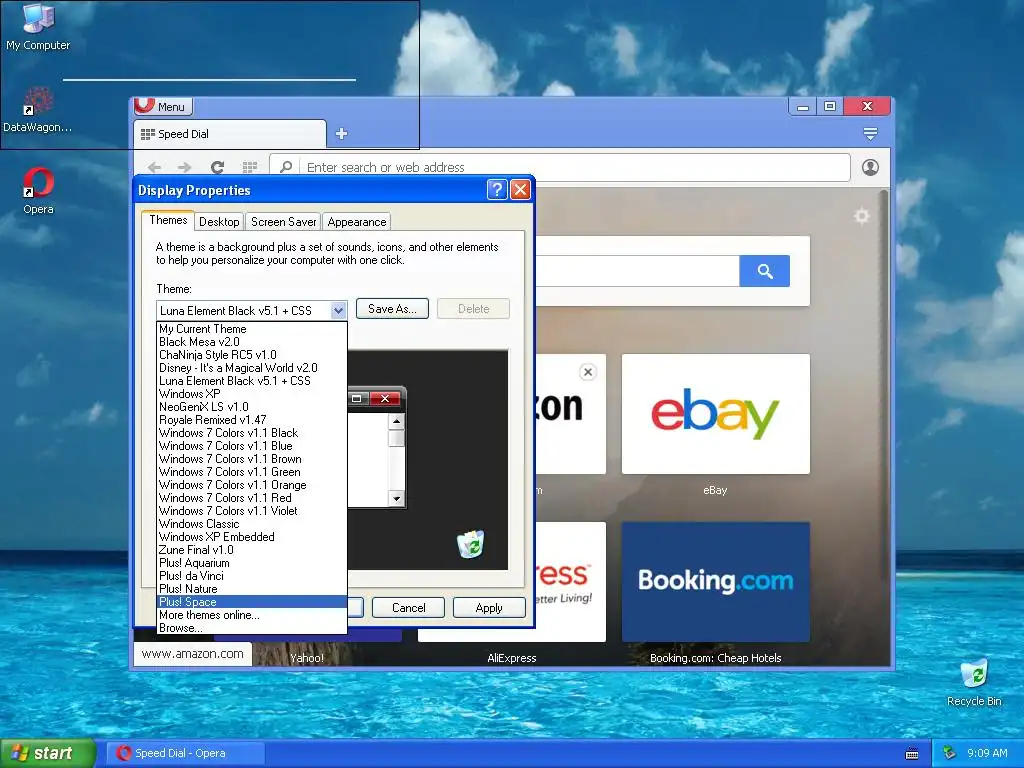
Task: Click the Start button
Action: (48, 753)
